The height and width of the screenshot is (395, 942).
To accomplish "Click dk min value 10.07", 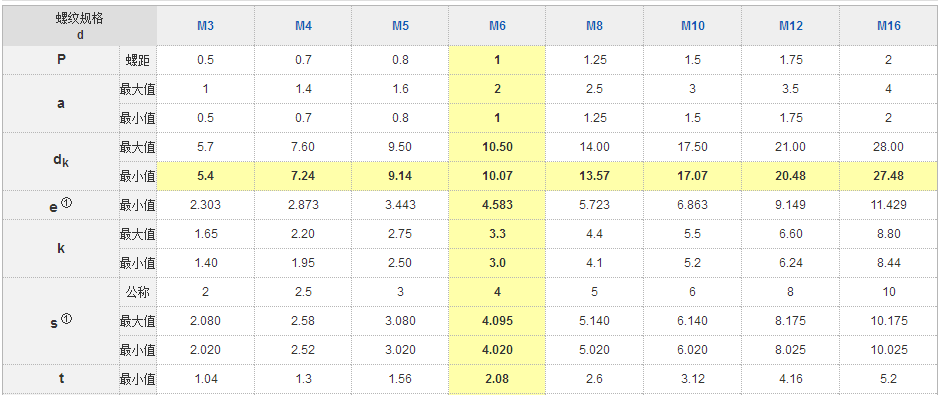I will tap(497, 176).
